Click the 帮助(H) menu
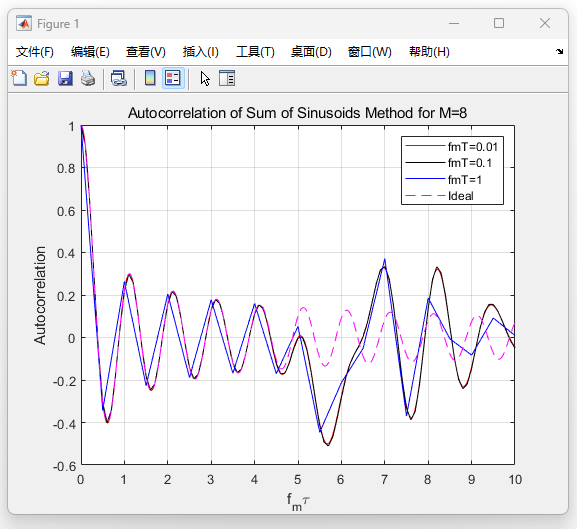The height and width of the screenshot is (529, 577). [429, 52]
